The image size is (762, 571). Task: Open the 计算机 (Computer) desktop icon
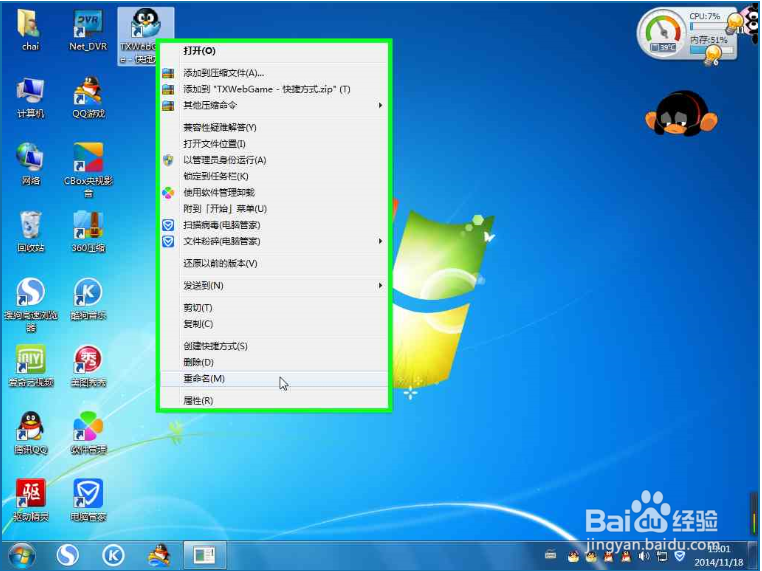click(31, 97)
